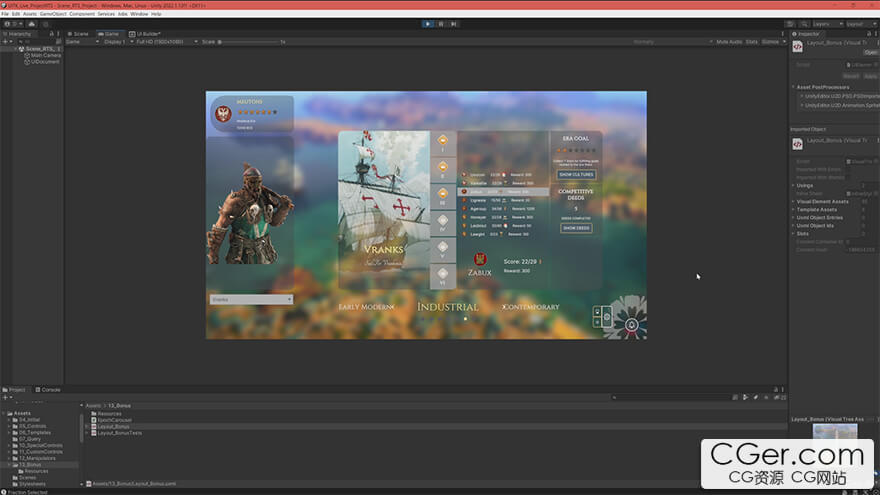Click the SHOW CULTURES button

pyautogui.click(x=576, y=175)
